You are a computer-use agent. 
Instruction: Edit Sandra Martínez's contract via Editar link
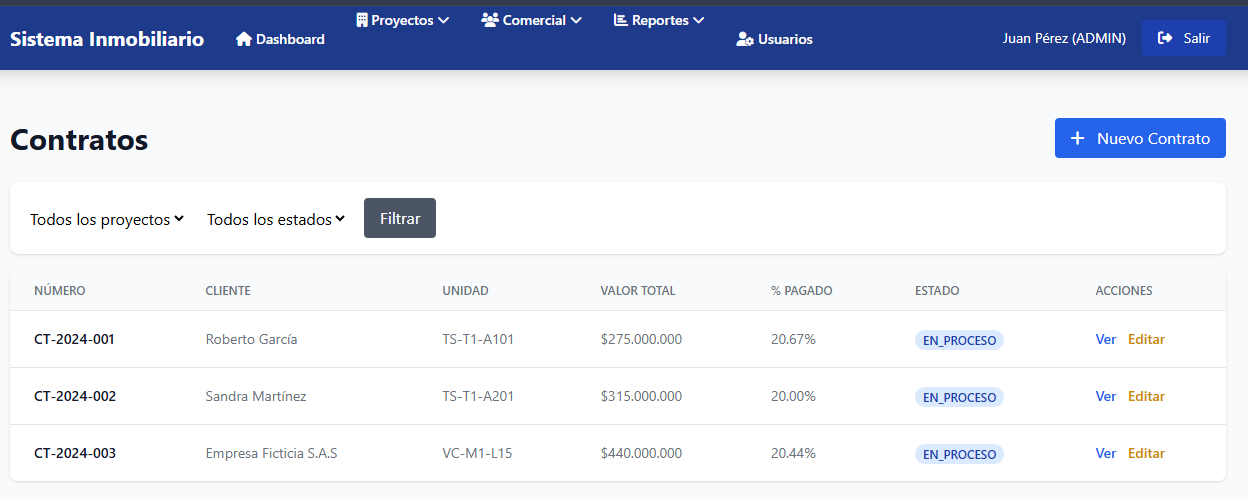coord(1146,396)
